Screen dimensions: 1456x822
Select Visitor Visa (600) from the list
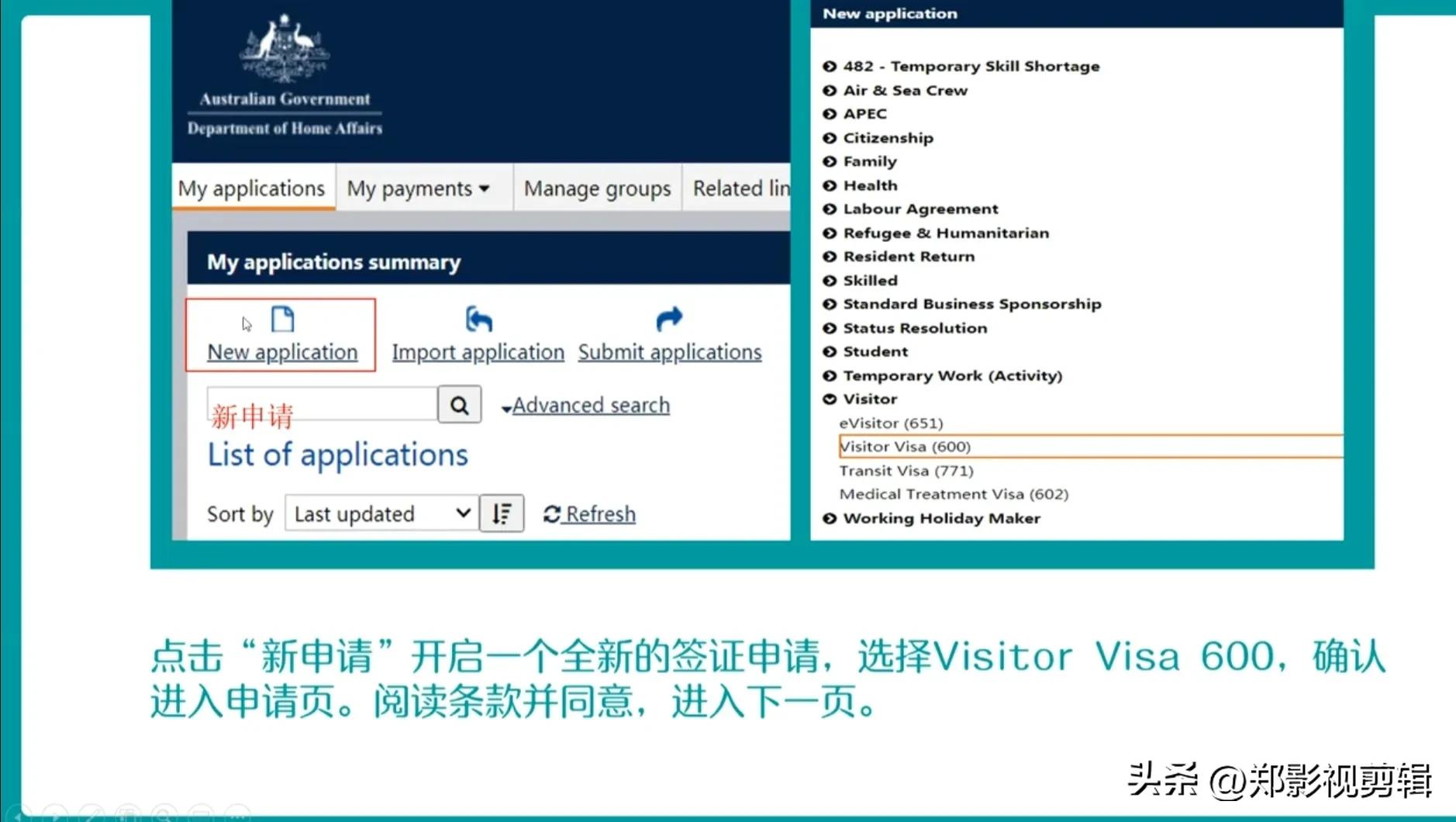coord(905,446)
